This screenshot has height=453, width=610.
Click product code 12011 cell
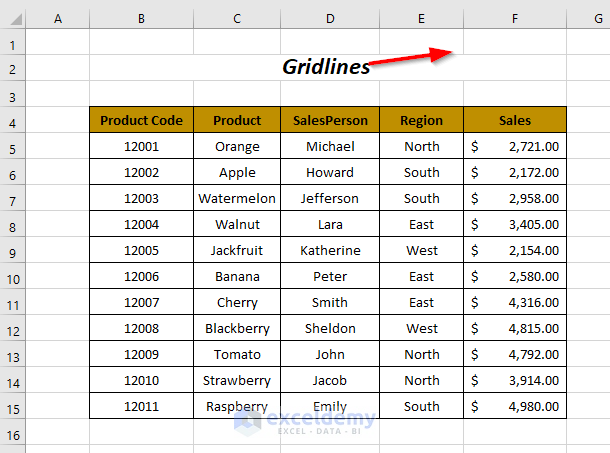141,406
